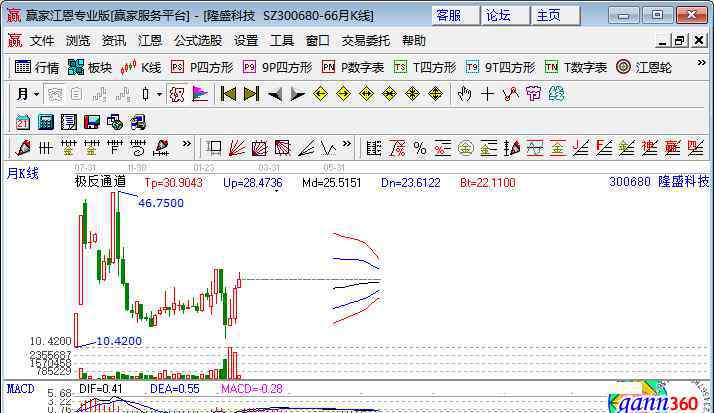Image resolution: width=714 pixels, height=413 pixels.
Task: Click the colored flag chart icon
Action: pos(200,94)
